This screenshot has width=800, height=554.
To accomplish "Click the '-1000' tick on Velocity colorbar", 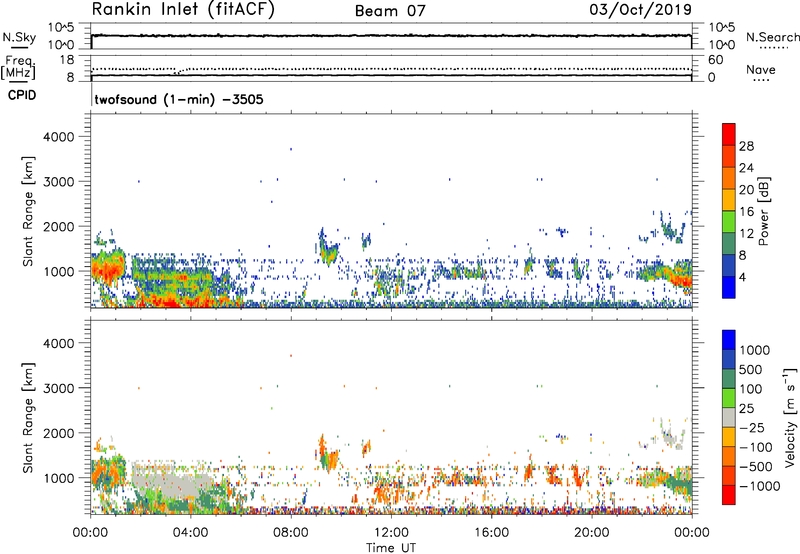I will (759, 486).
